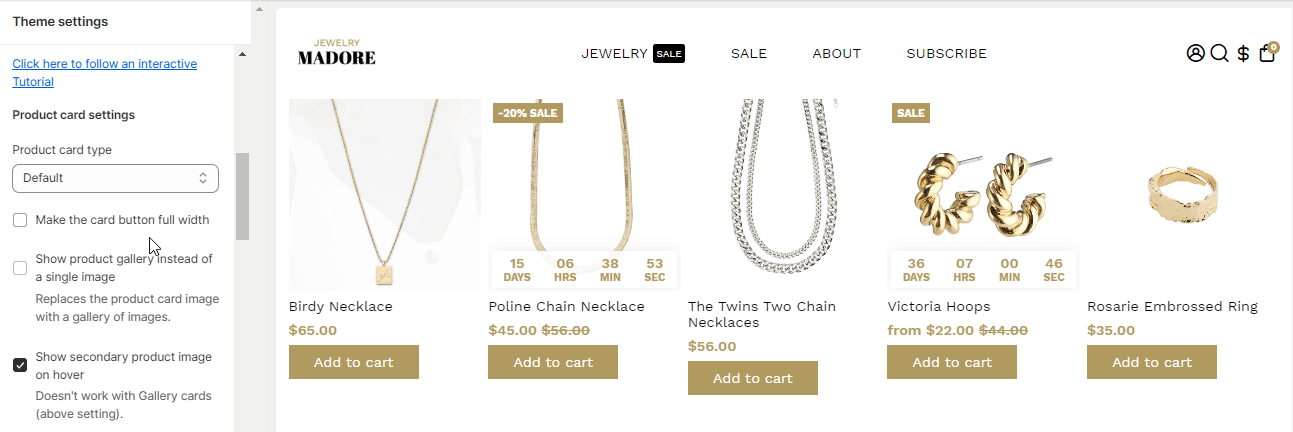
Task: Open the Product card type dropdown
Action: tap(115, 178)
